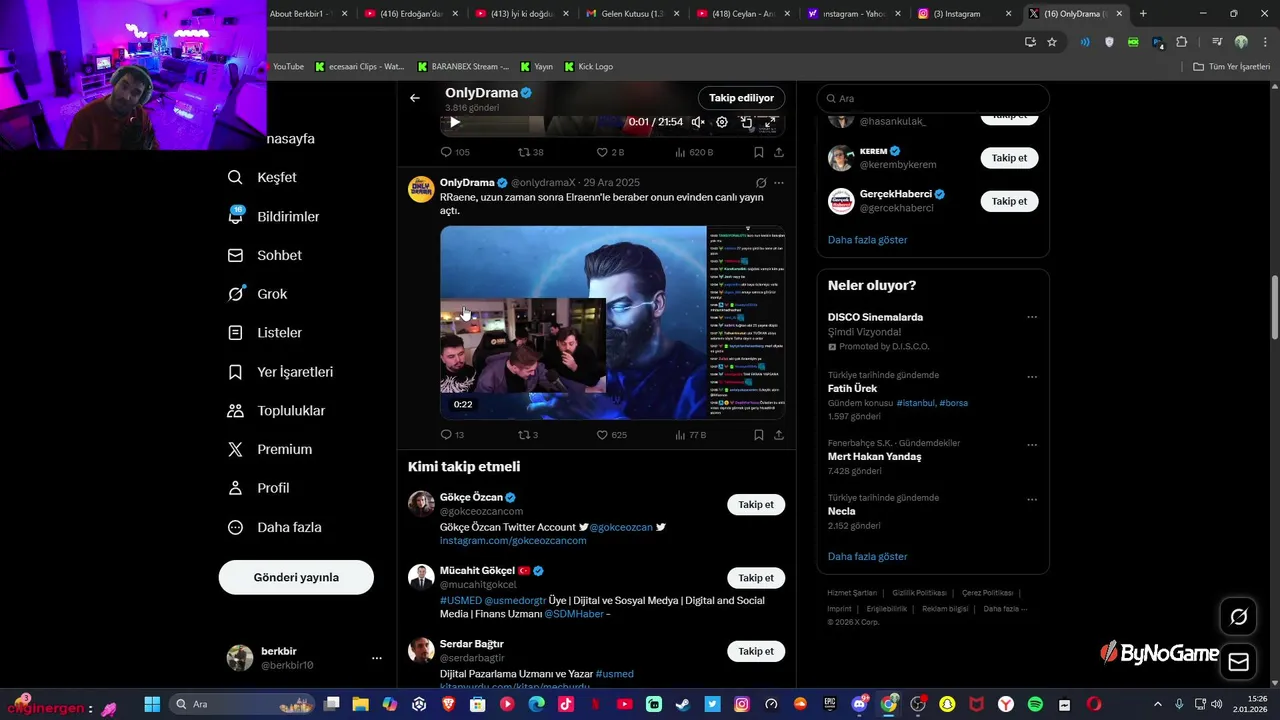The height and width of the screenshot is (720, 1280).
Task: Repost the post with 3 reposts
Action: pyautogui.click(x=528, y=435)
